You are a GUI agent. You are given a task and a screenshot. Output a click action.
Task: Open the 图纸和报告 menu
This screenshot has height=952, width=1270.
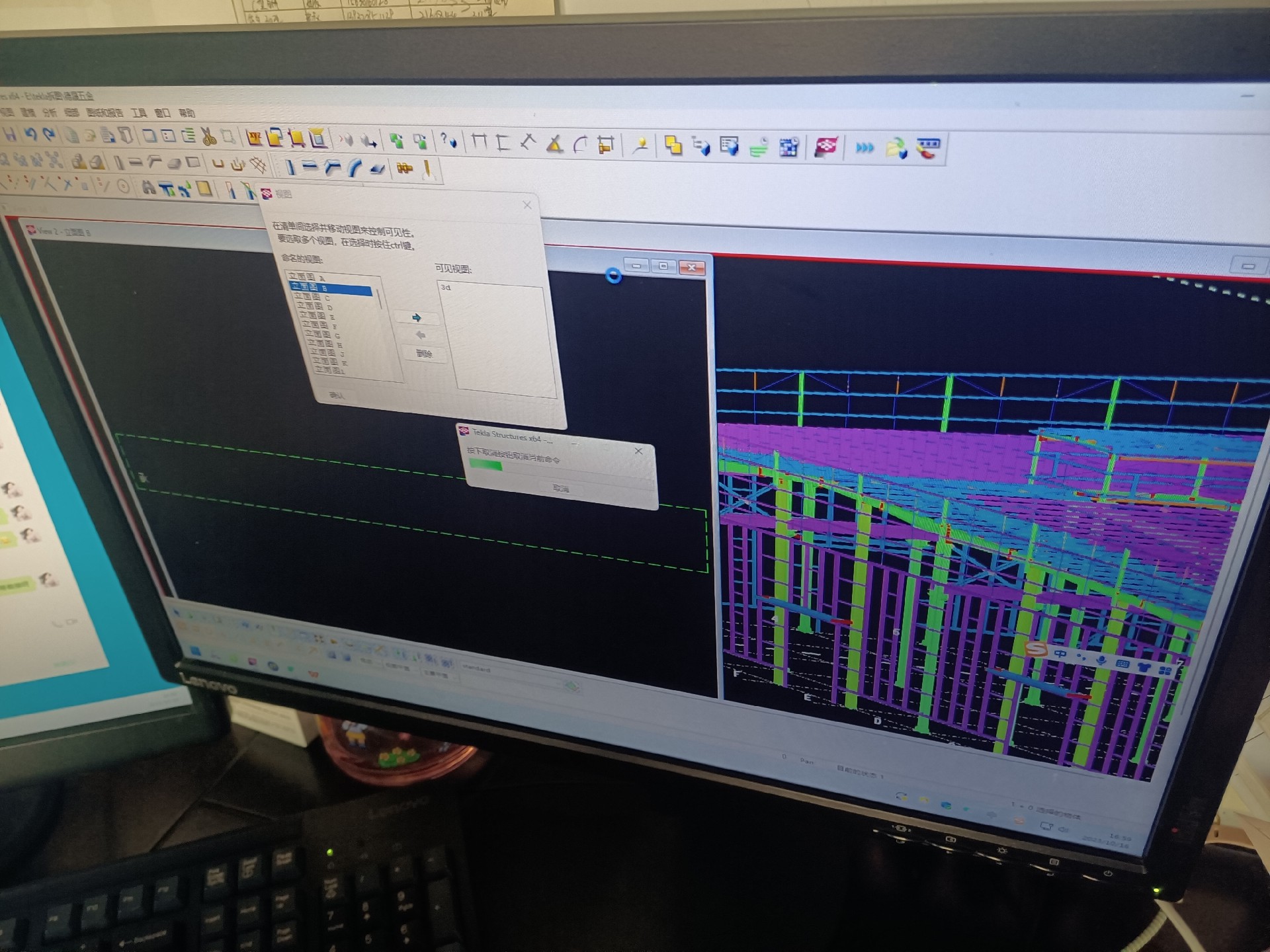tap(105, 112)
